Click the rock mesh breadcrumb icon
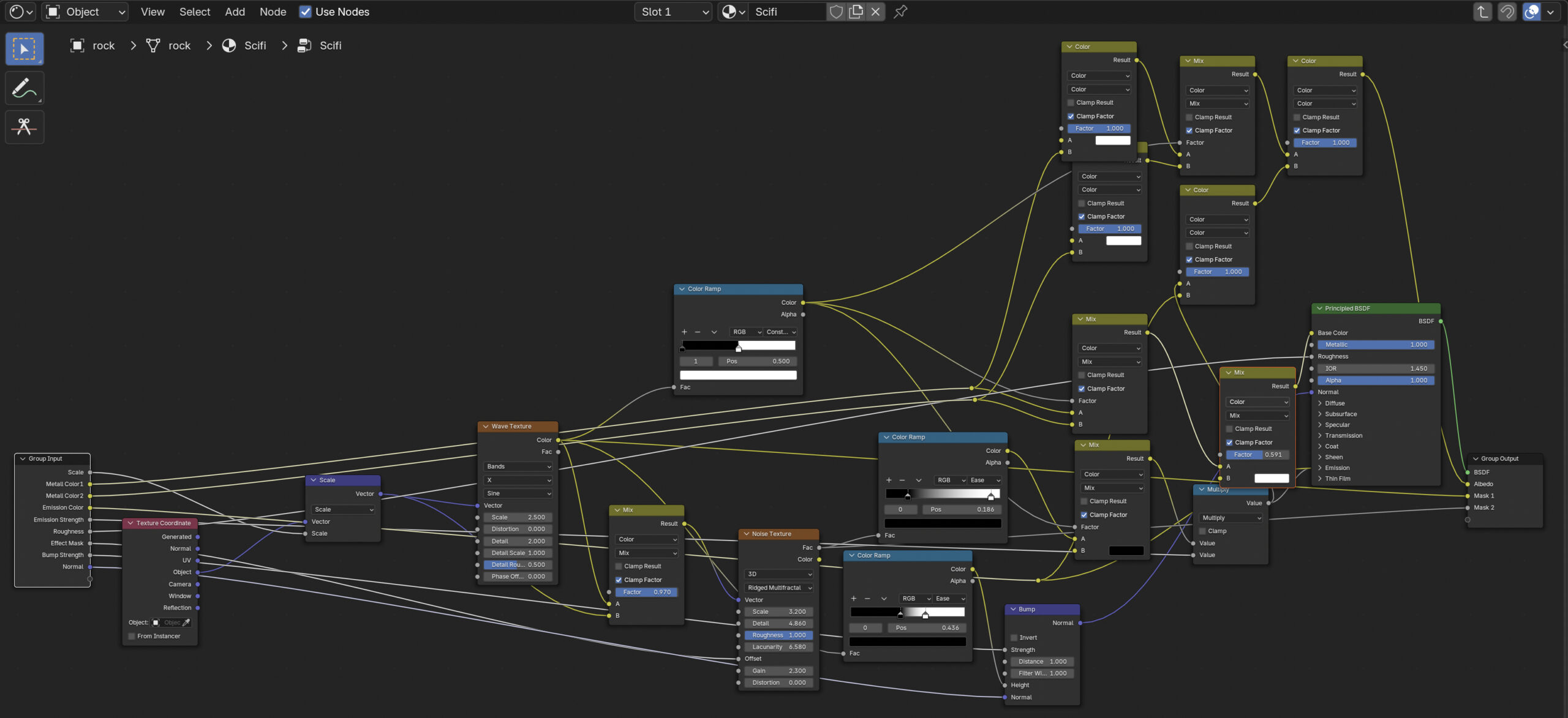1568x718 pixels. pyautogui.click(x=153, y=45)
